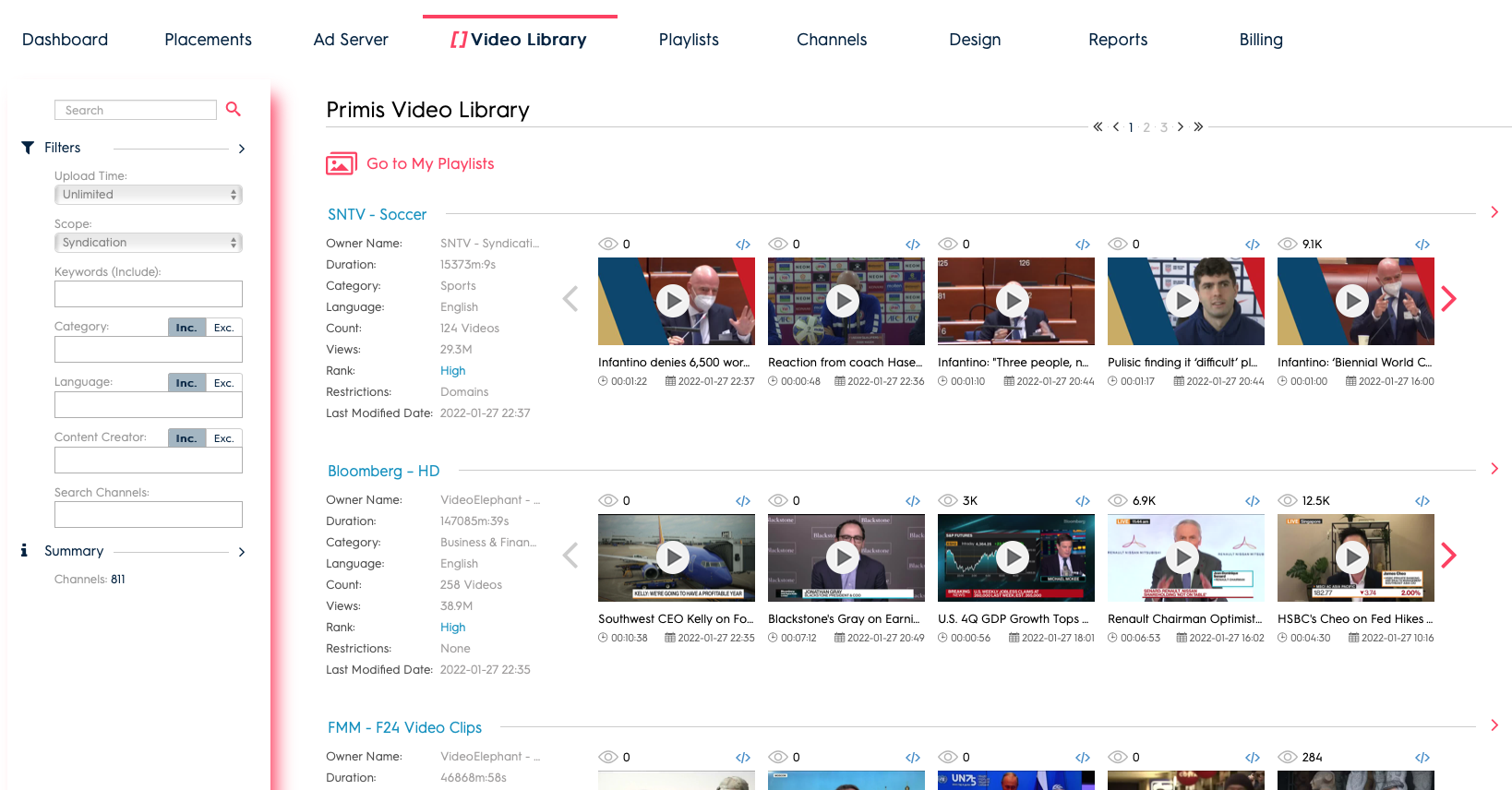1512x790 pixels.
Task: Open SNTV - Soccer channel title
Action: [x=377, y=214]
